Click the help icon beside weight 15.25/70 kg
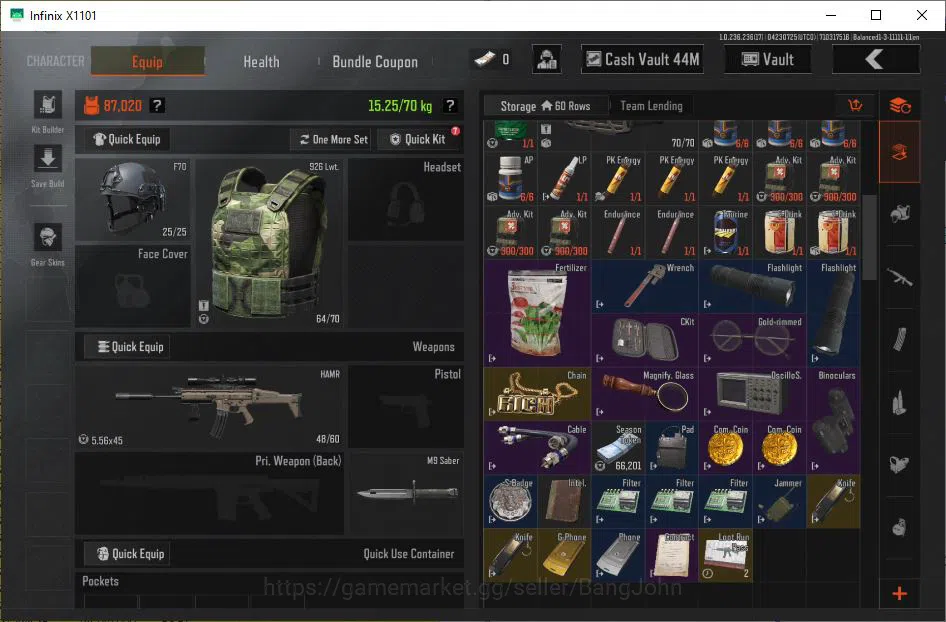The height and width of the screenshot is (622, 946). point(449,106)
